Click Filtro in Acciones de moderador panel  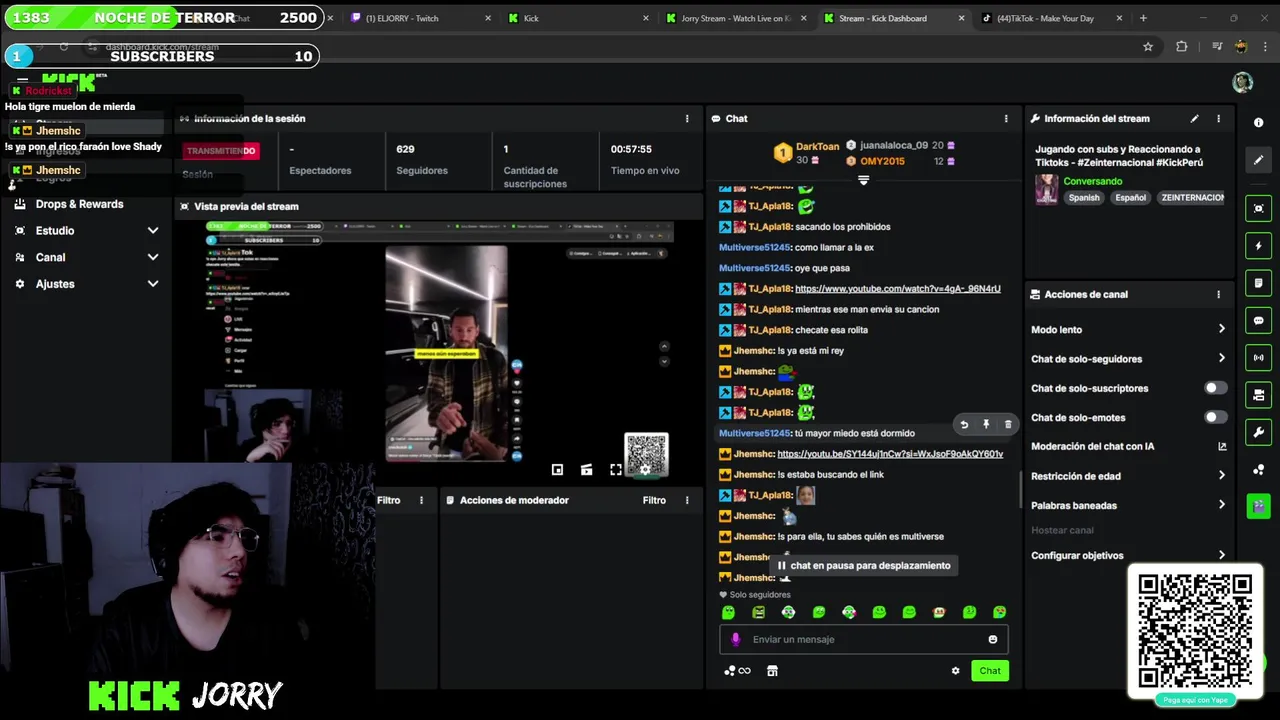point(654,500)
